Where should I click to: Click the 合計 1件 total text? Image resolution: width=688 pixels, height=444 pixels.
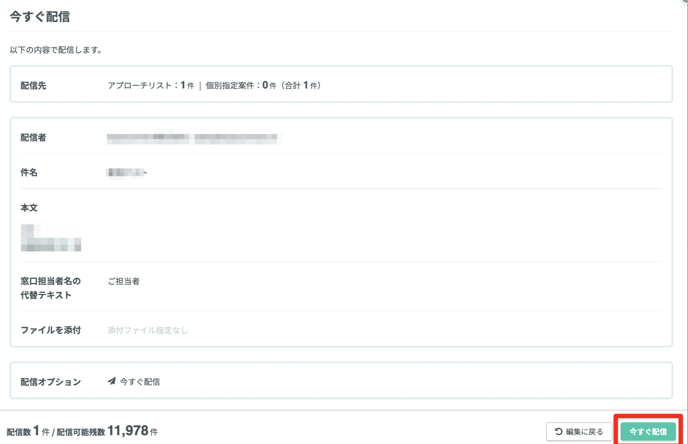pos(301,86)
